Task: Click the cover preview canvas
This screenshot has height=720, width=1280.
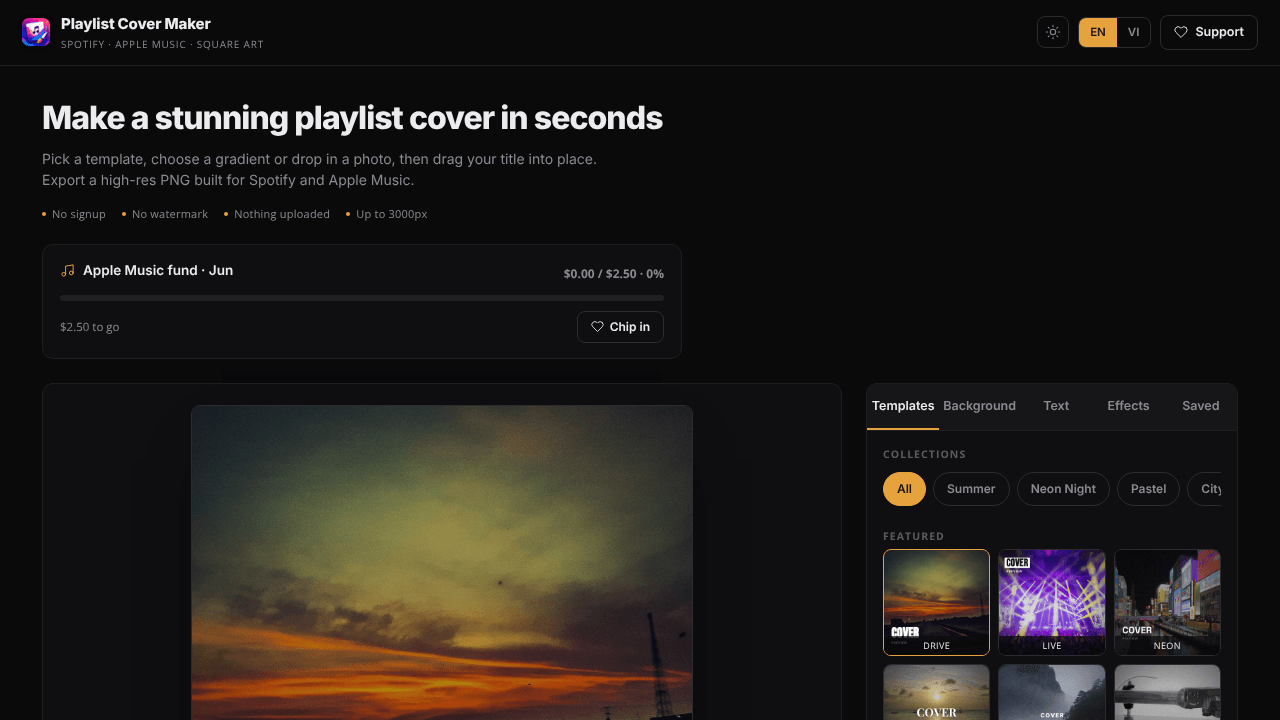Action: point(442,562)
